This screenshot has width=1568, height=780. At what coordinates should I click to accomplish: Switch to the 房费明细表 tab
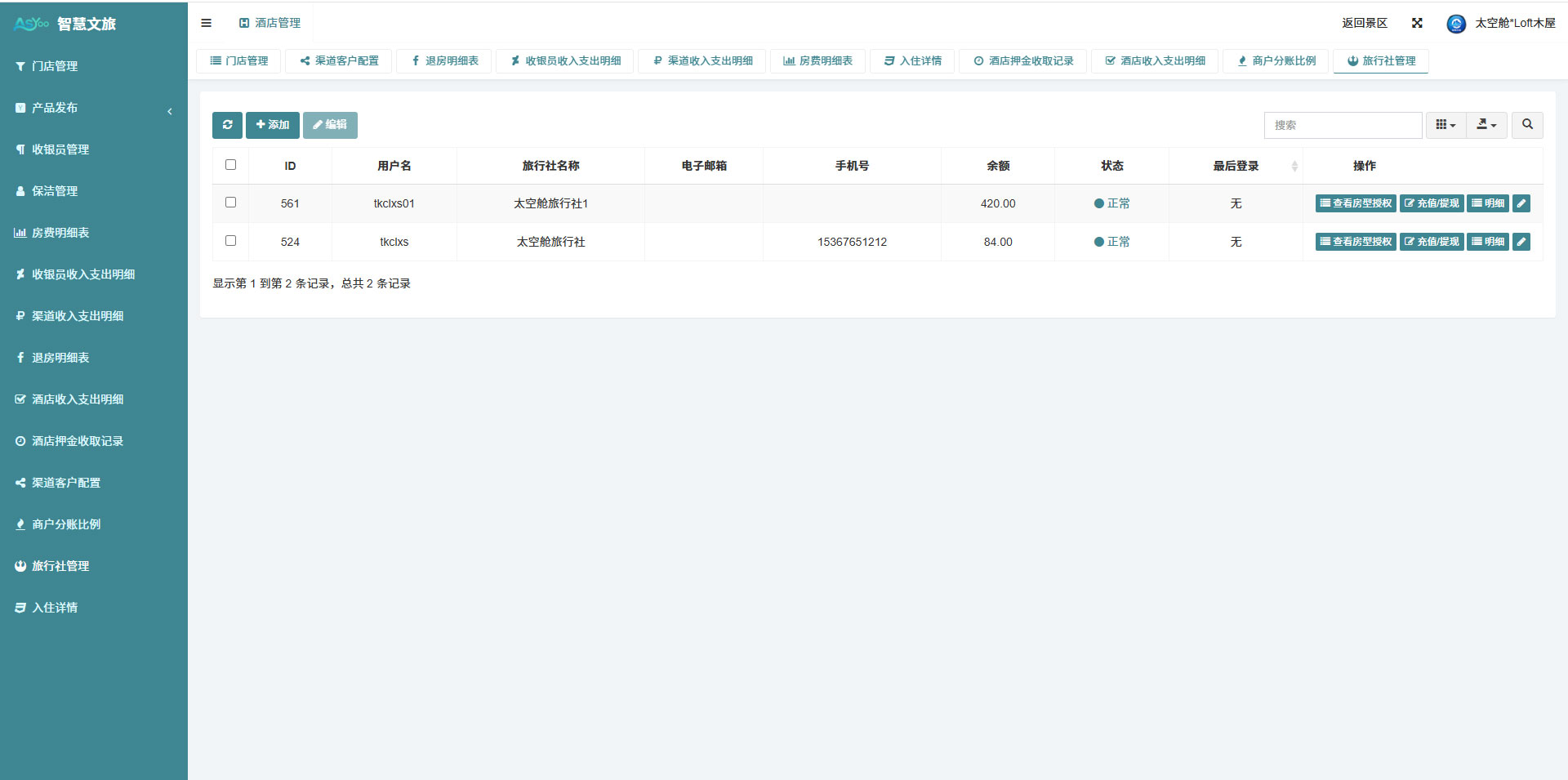coord(817,61)
